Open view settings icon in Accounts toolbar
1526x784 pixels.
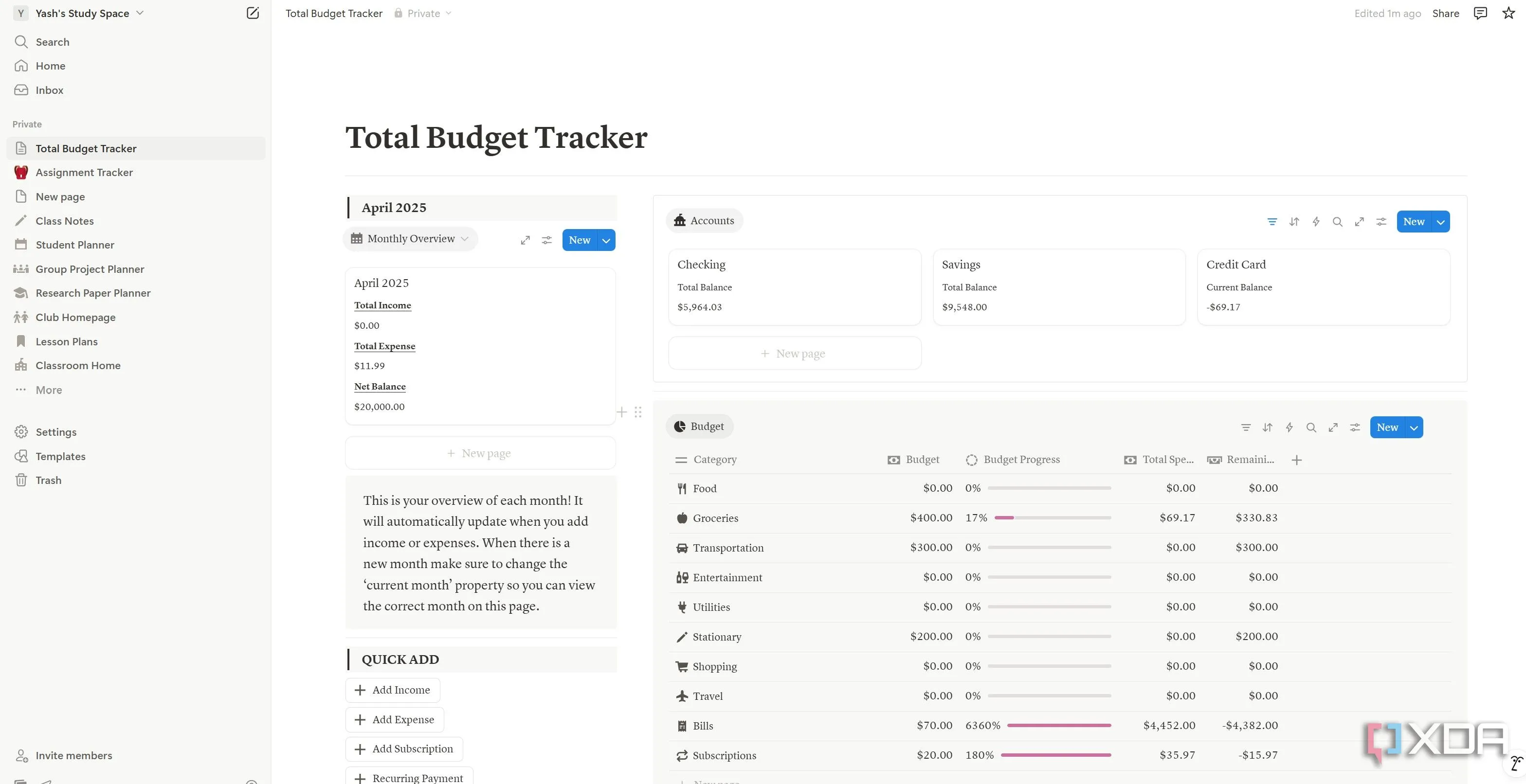point(1381,221)
